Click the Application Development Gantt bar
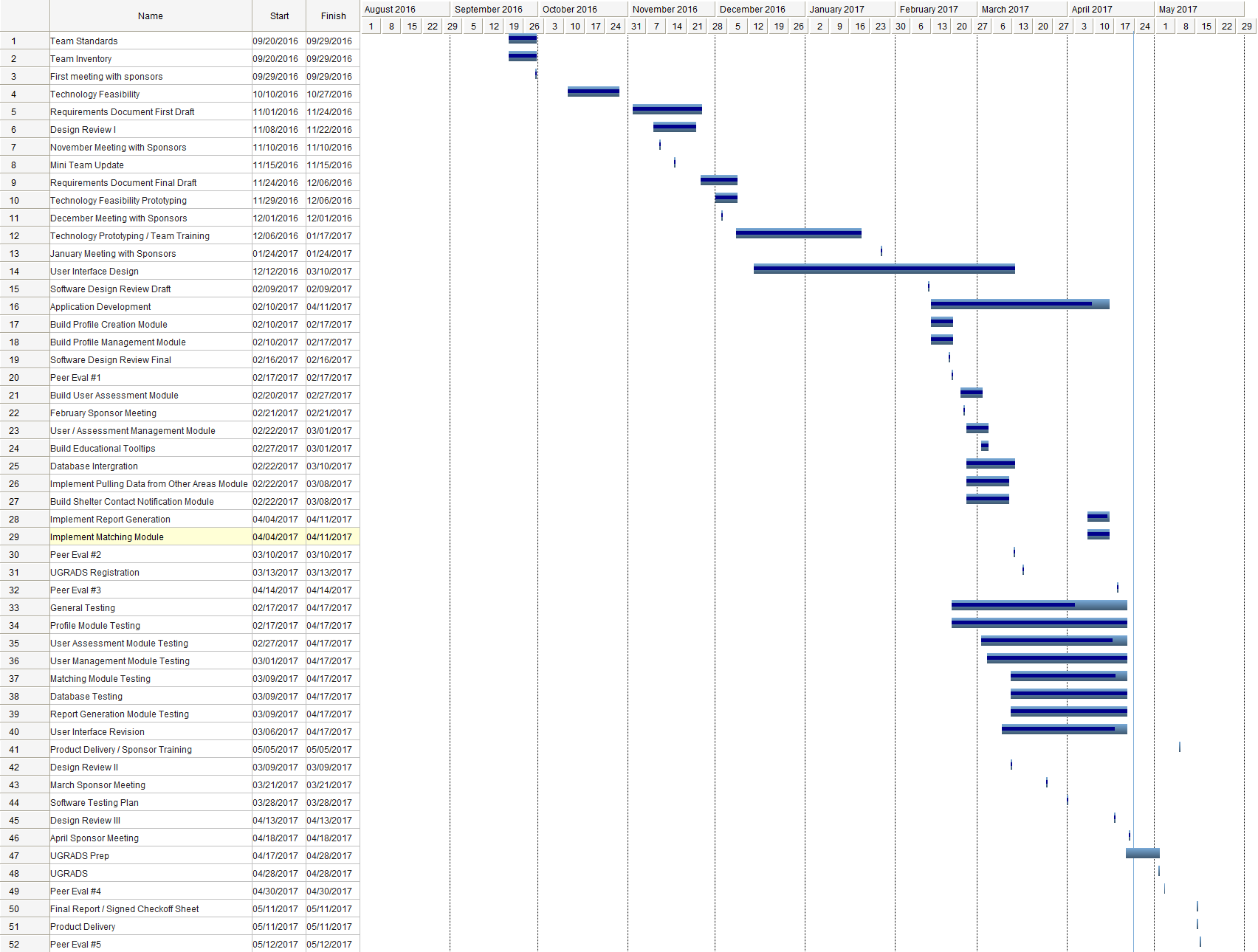The image size is (1258, 952). 1020,304
